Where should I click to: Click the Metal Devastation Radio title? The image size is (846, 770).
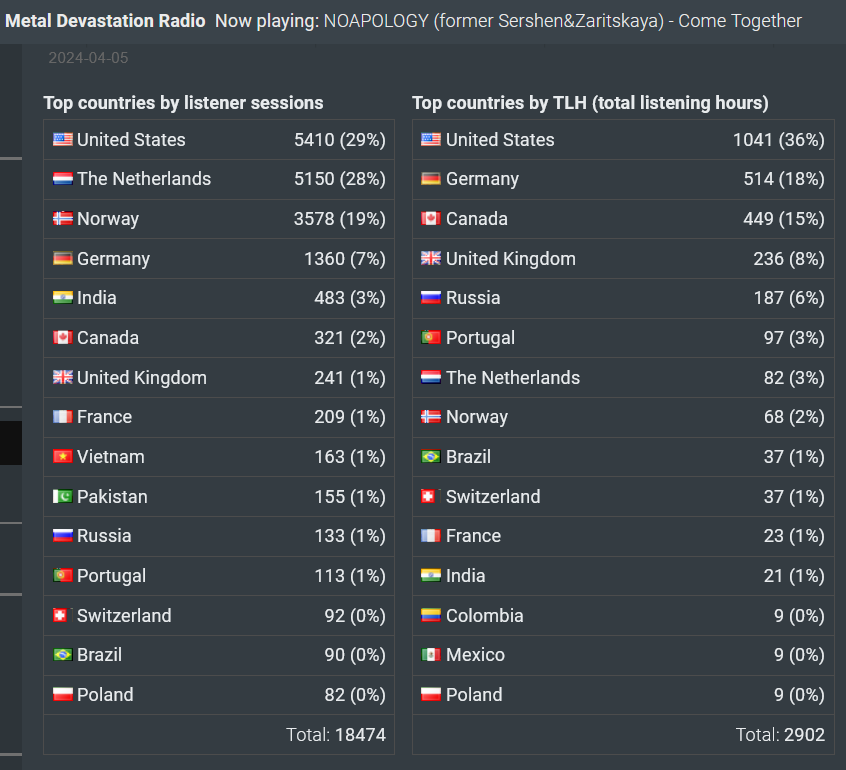pyautogui.click(x=105, y=21)
